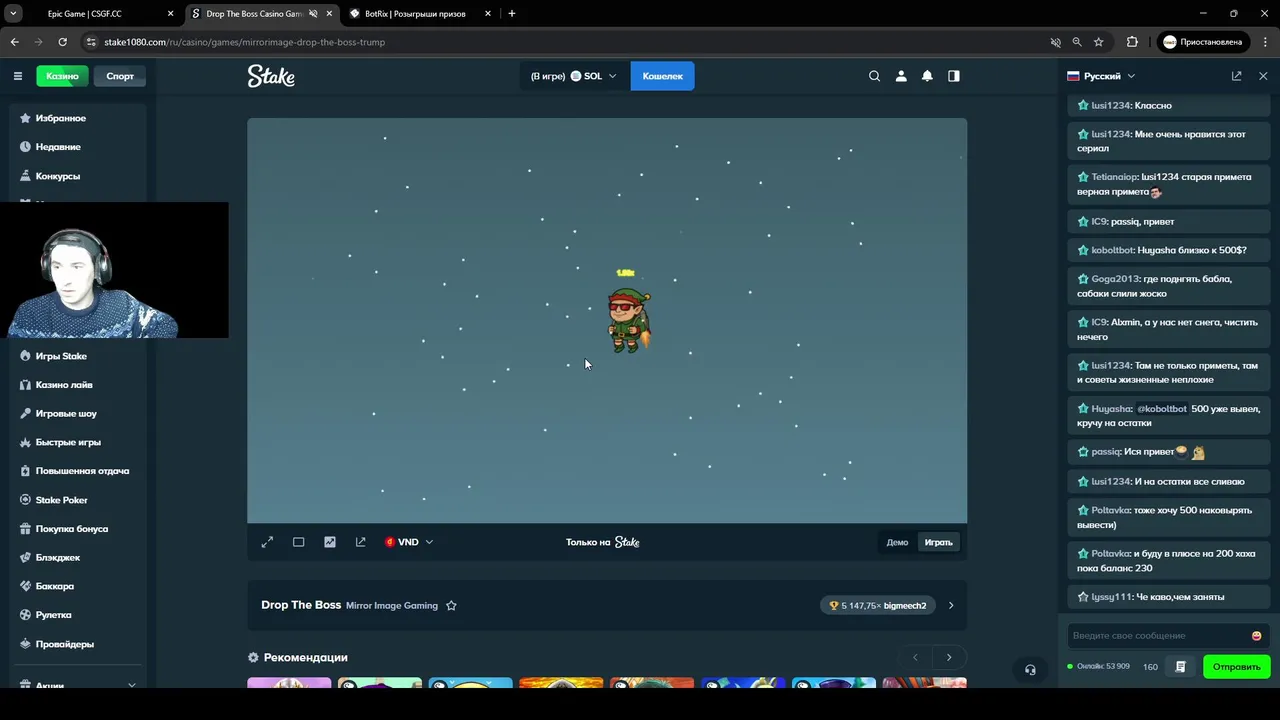This screenshot has height=720, width=1280.
Task: Open the SOL currency dropdown
Action: [574, 76]
